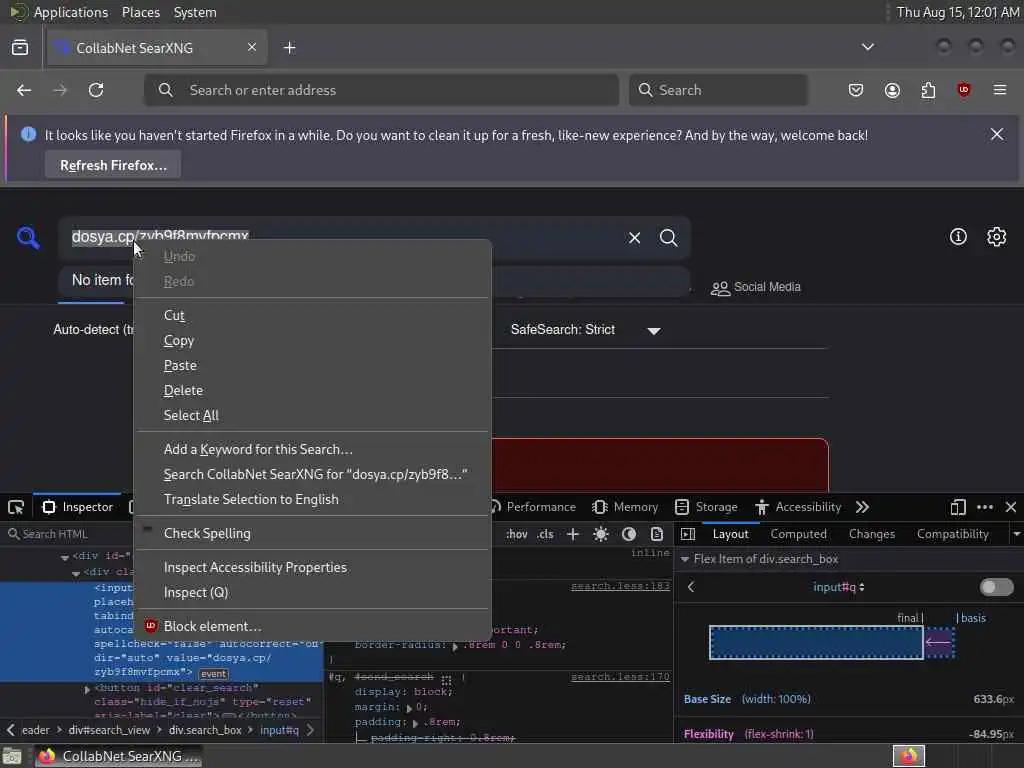
Task: Open Responsive Design Mode icon
Action: pyautogui.click(x=957, y=507)
